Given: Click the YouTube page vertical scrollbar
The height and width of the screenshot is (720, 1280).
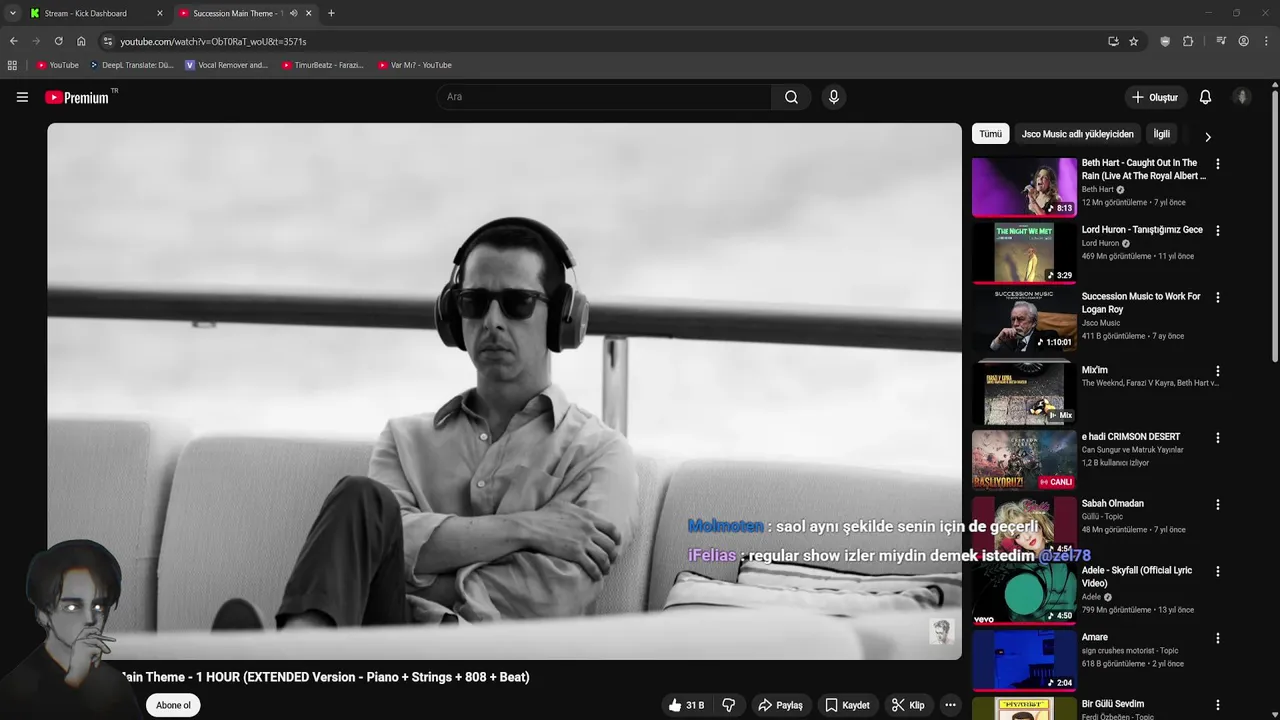Looking at the screenshot, I should click(x=1275, y=225).
